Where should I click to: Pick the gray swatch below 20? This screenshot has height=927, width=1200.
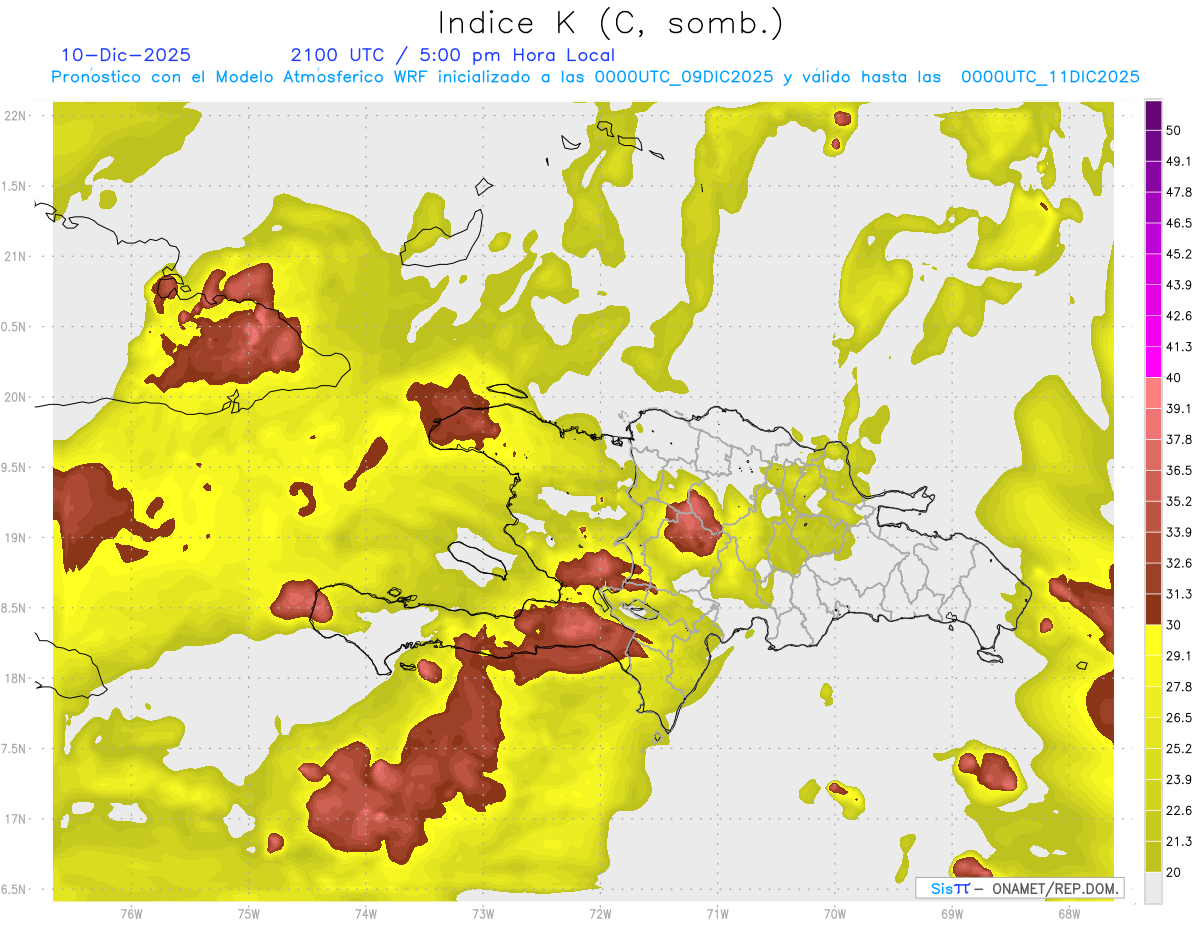pos(1153,888)
